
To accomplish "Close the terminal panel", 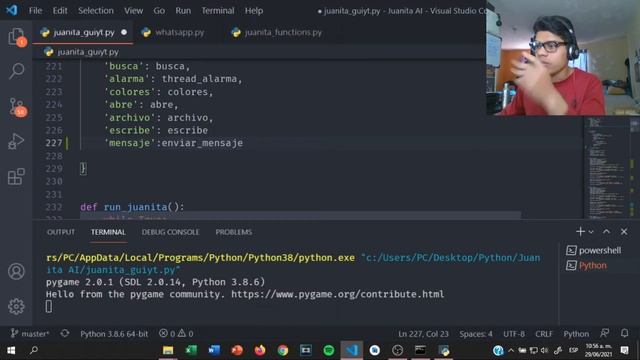I will coord(624,231).
